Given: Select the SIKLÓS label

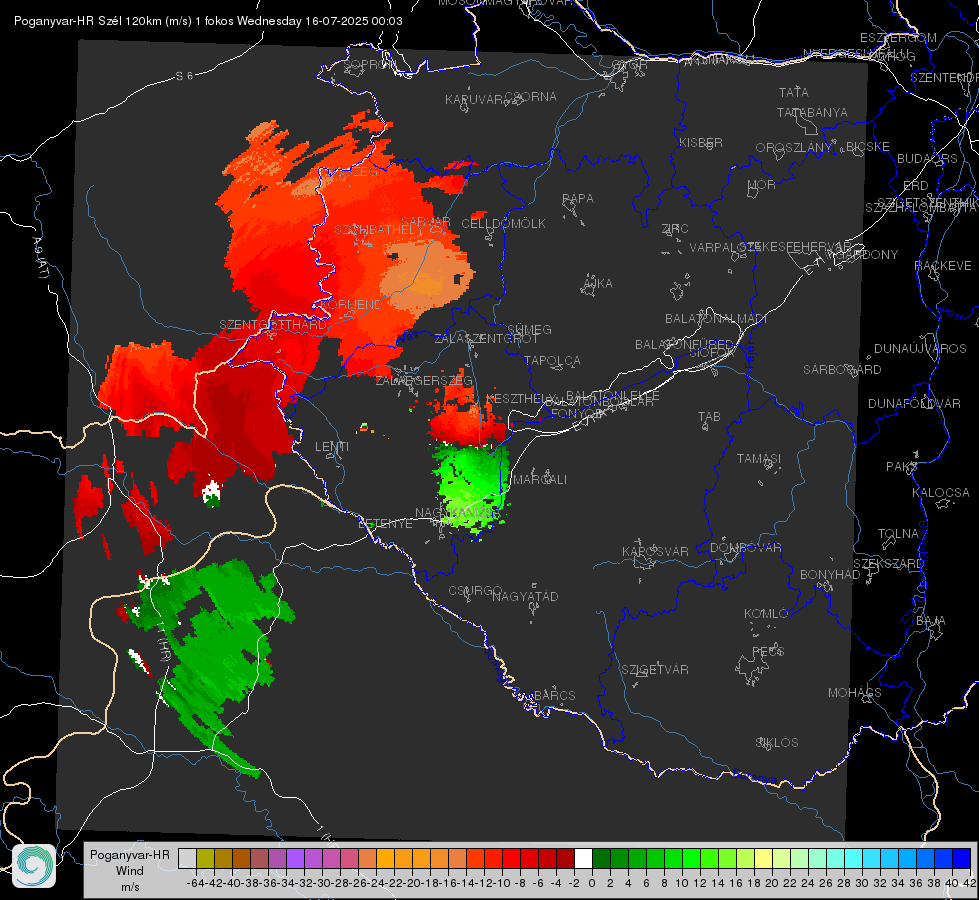Looking at the screenshot, I should point(777,743).
